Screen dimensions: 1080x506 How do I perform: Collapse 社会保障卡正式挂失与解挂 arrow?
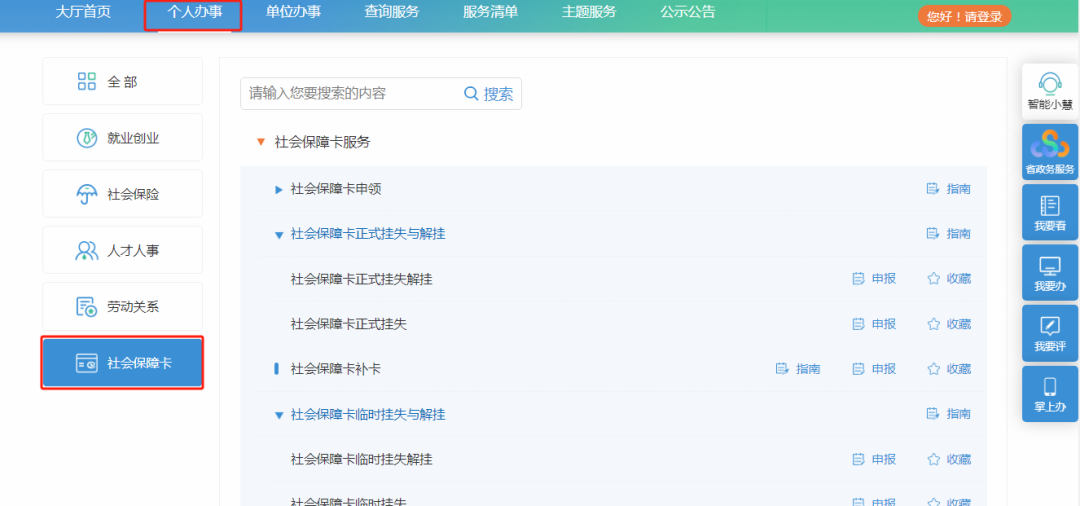click(x=279, y=235)
